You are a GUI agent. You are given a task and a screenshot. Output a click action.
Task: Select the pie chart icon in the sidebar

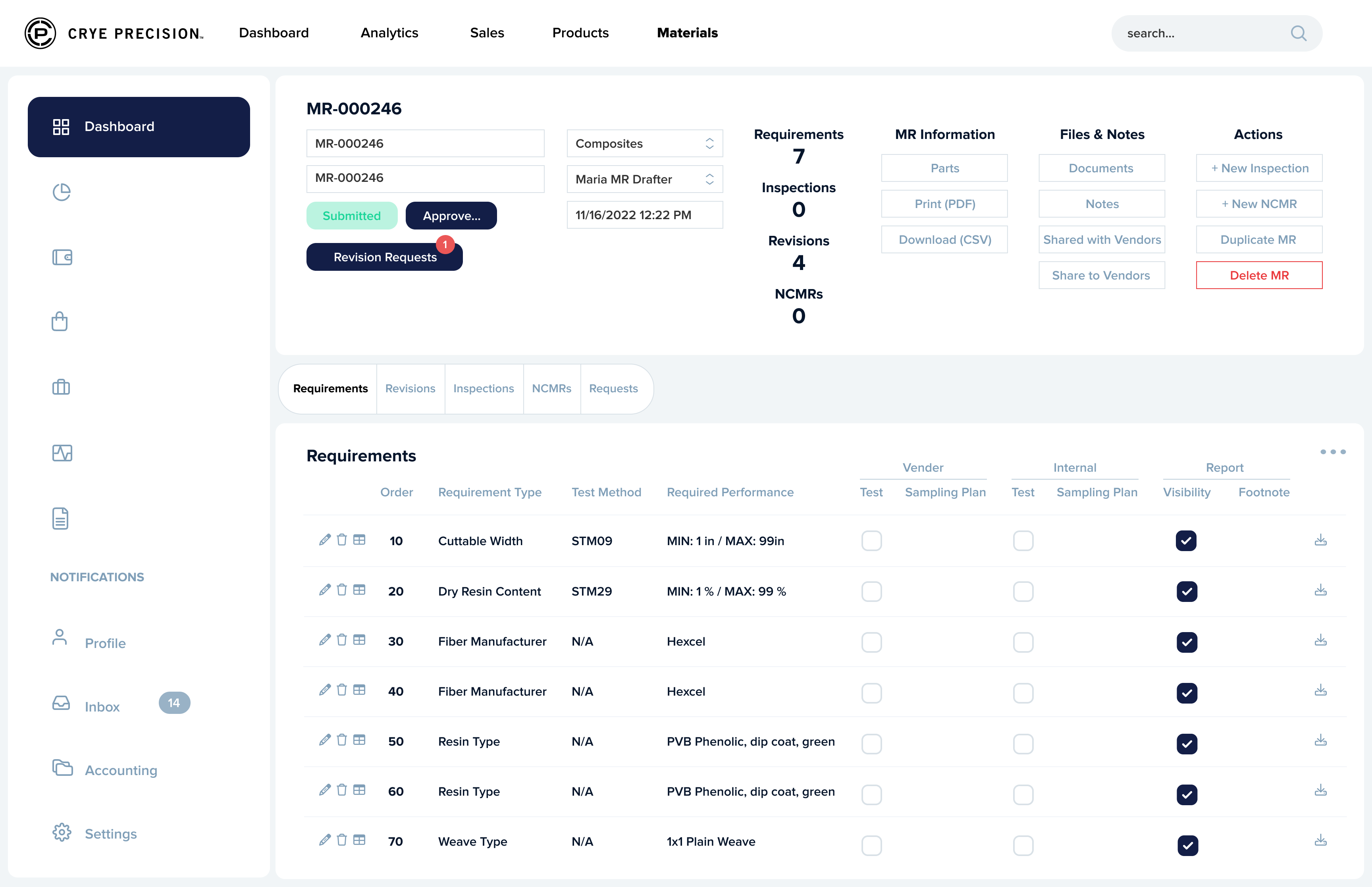(x=62, y=192)
